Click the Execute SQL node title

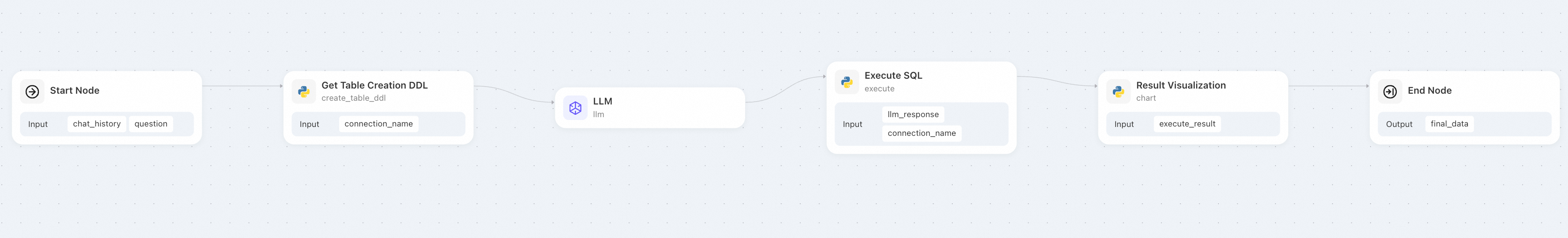pyautogui.click(x=893, y=76)
